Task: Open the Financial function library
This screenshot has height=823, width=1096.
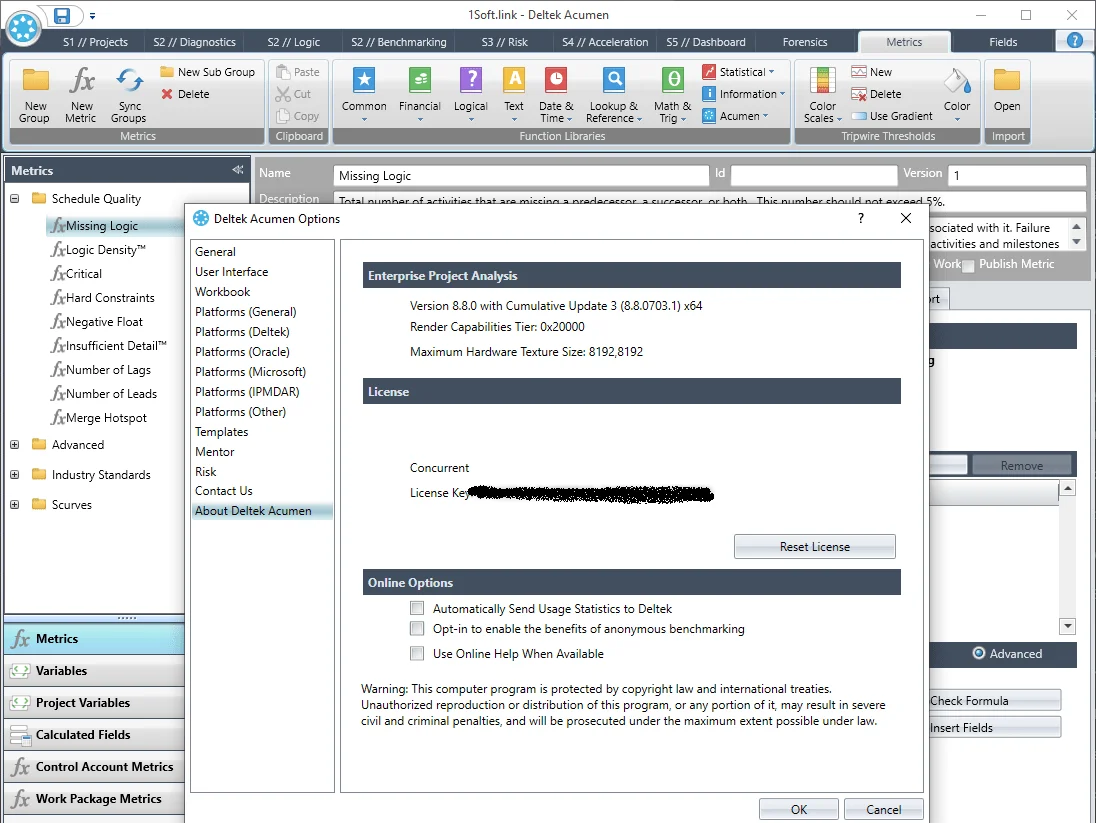Action: point(419,94)
